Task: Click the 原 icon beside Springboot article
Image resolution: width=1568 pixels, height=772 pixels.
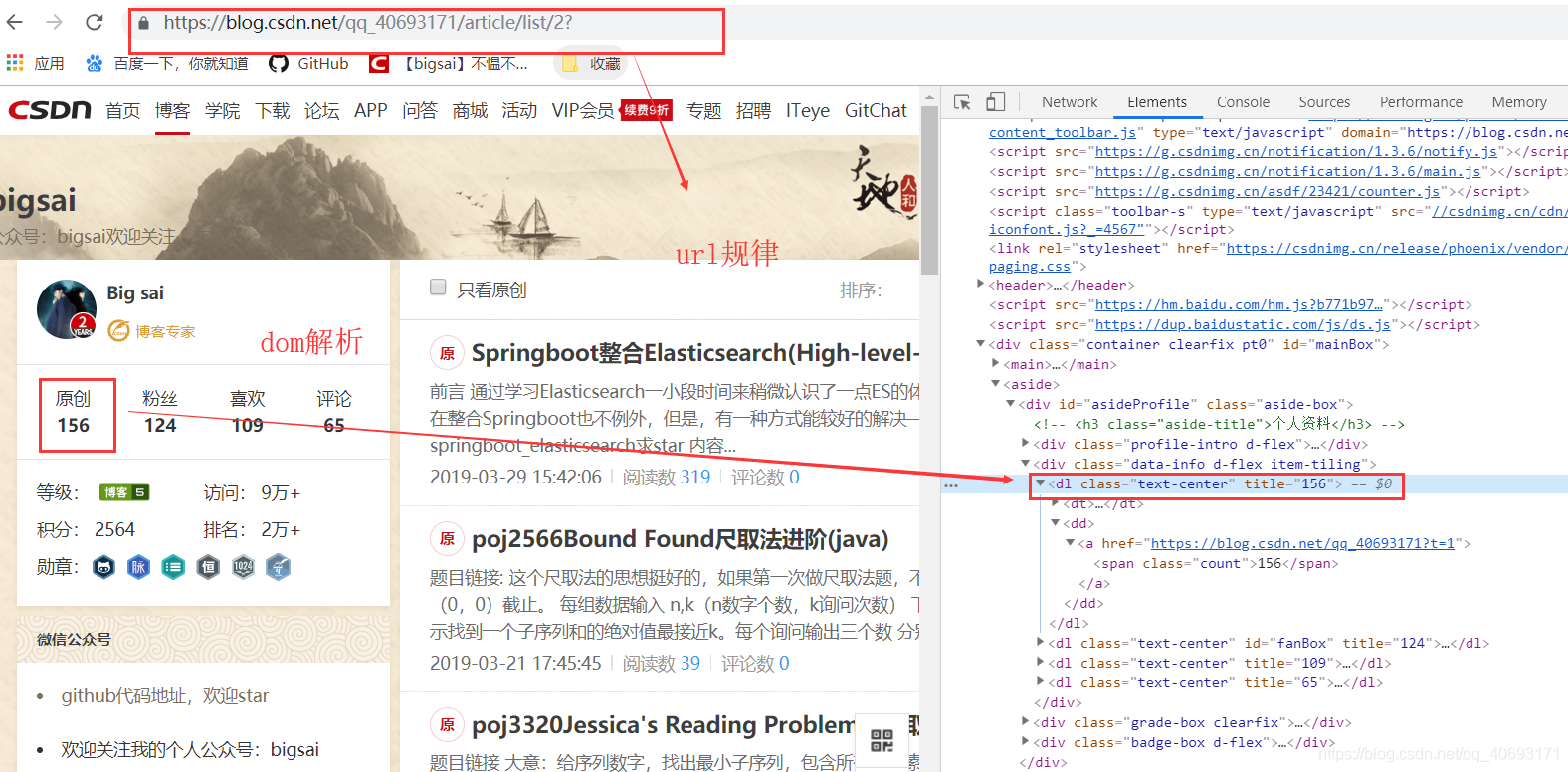Action: (x=447, y=353)
